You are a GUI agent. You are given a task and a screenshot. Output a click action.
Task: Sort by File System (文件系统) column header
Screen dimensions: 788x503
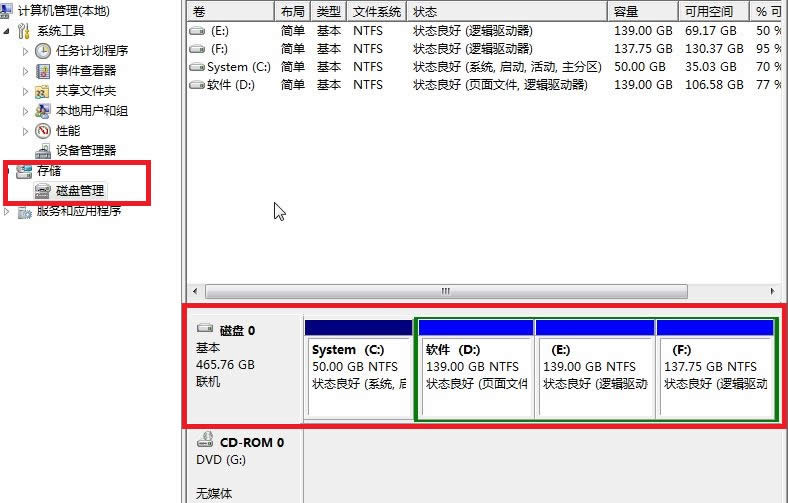(x=377, y=11)
